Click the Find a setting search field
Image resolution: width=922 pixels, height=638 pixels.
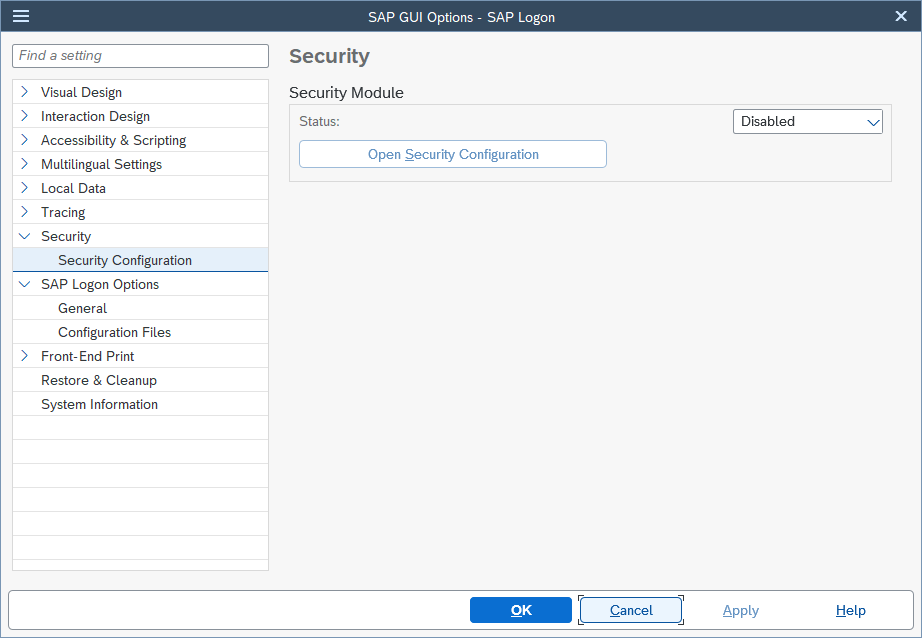click(x=140, y=56)
